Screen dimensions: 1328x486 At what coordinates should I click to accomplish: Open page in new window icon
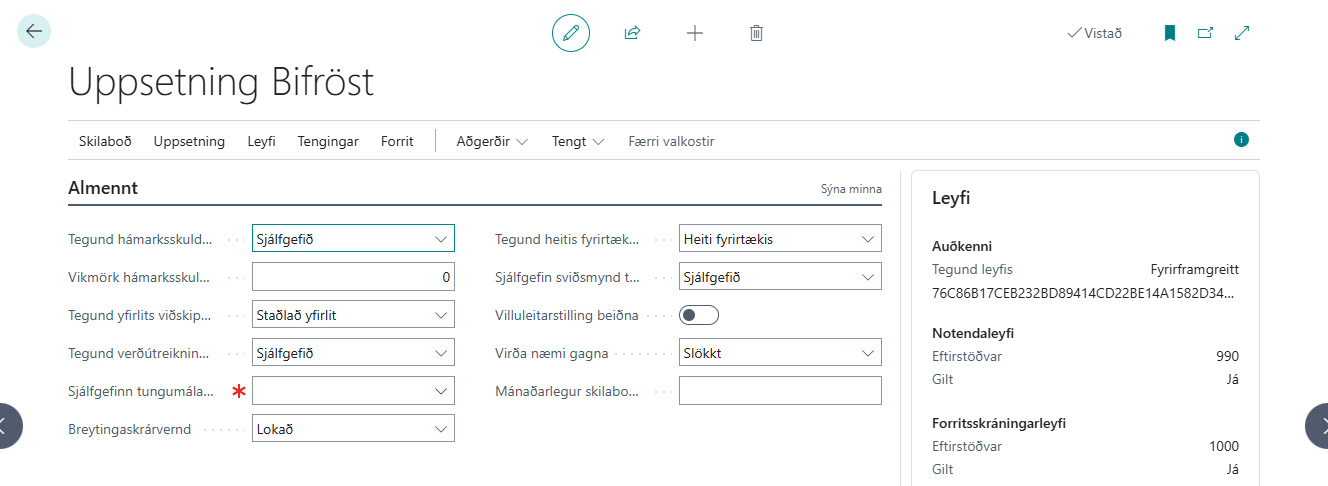coord(1206,33)
